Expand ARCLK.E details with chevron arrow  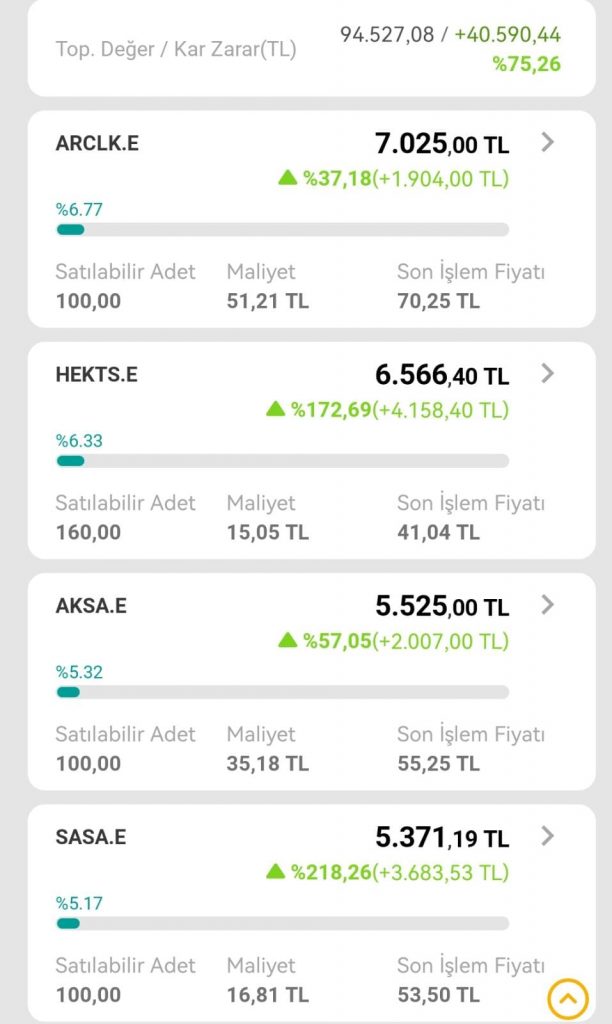pyautogui.click(x=547, y=143)
